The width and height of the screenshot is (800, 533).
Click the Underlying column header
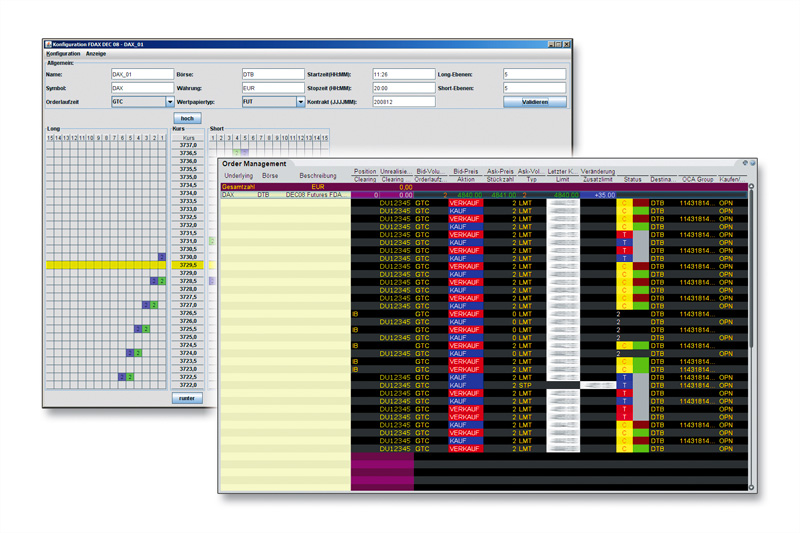coord(238,175)
